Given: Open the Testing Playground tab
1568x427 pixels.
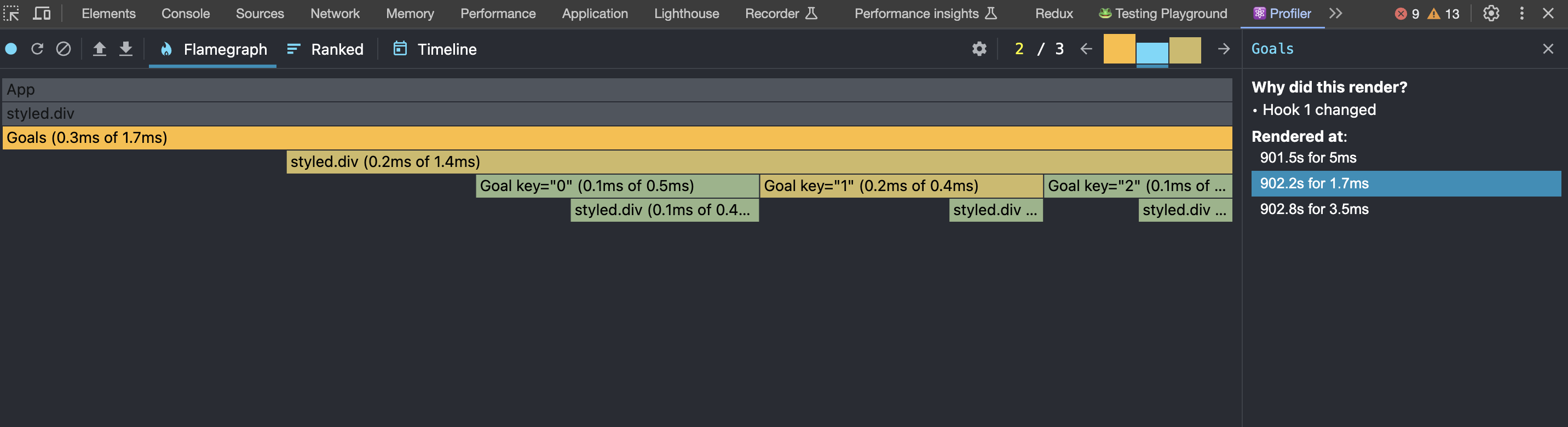Looking at the screenshot, I should coord(1163,13).
